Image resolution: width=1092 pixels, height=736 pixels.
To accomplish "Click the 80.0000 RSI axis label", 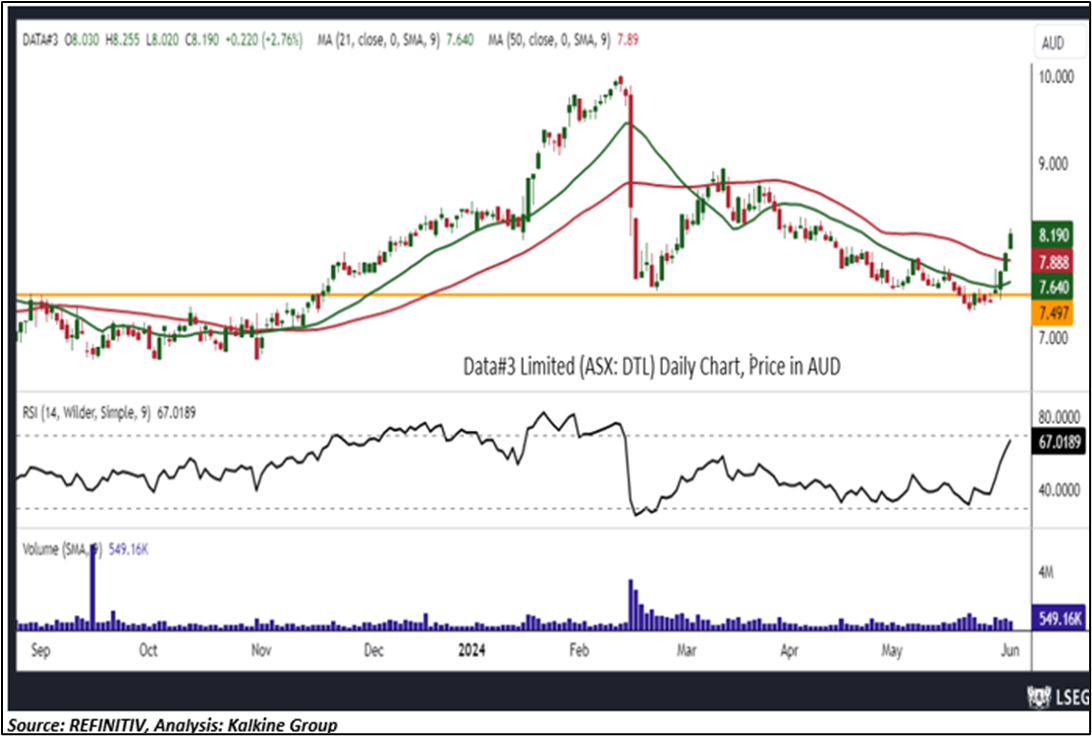I will (x=1060, y=417).
